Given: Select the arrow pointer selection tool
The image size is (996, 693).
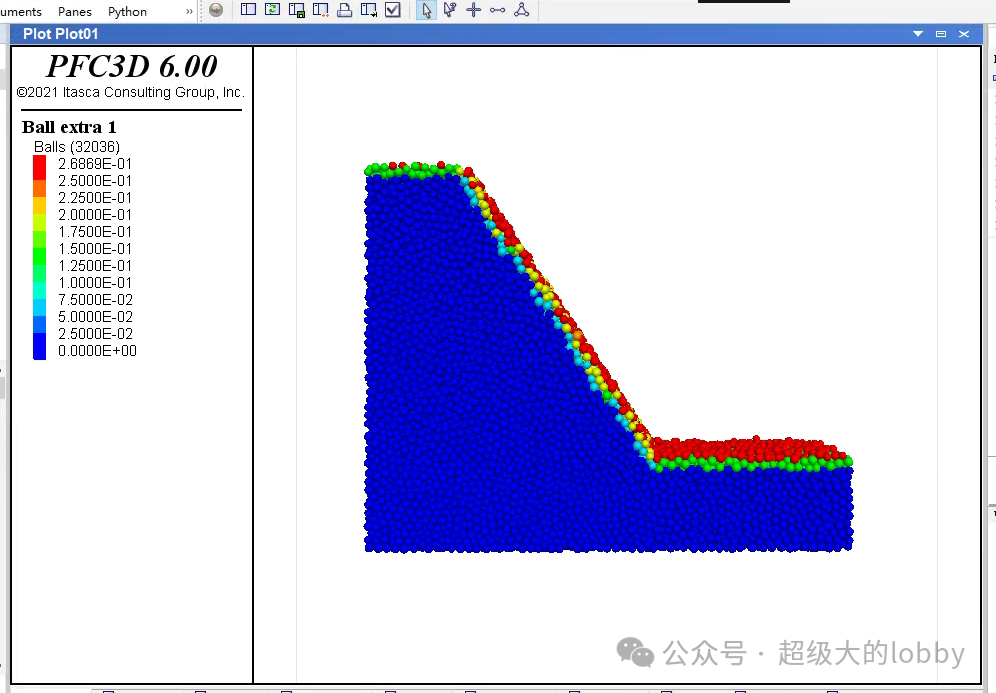Looking at the screenshot, I should pos(426,10).
